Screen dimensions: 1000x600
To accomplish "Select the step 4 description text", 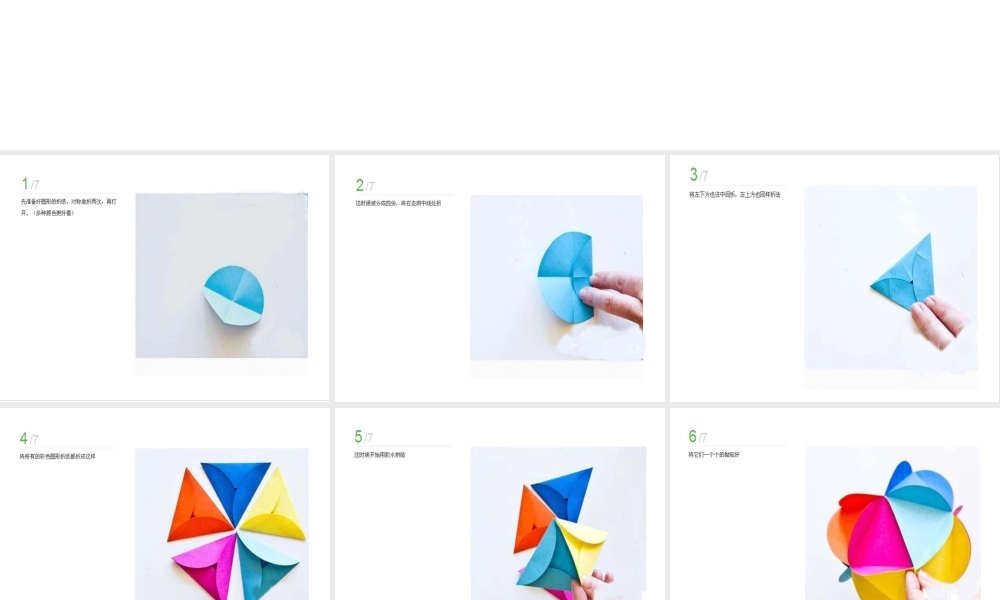I will [x=57, y=457].
